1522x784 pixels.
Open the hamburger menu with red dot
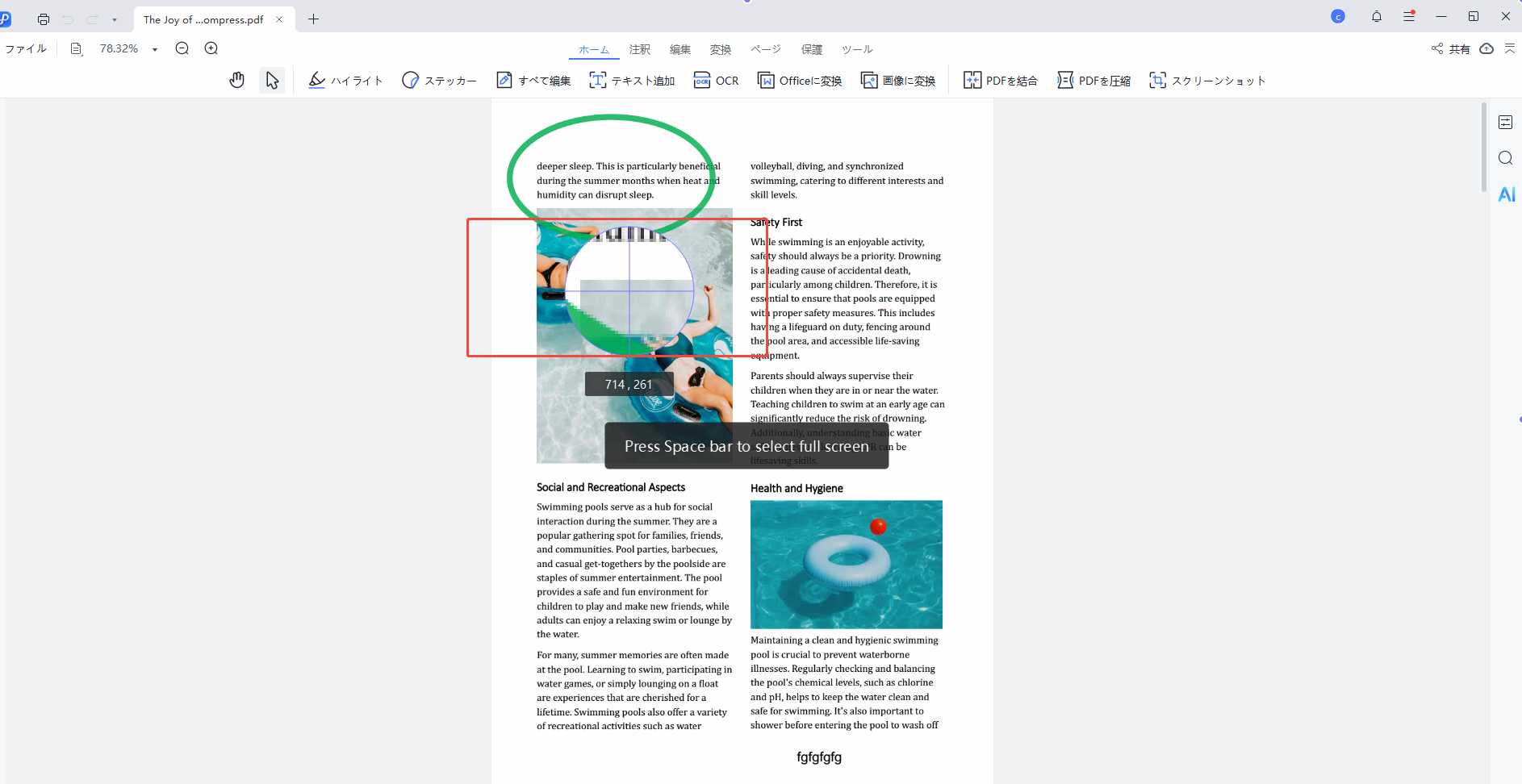coord(1409,16)
